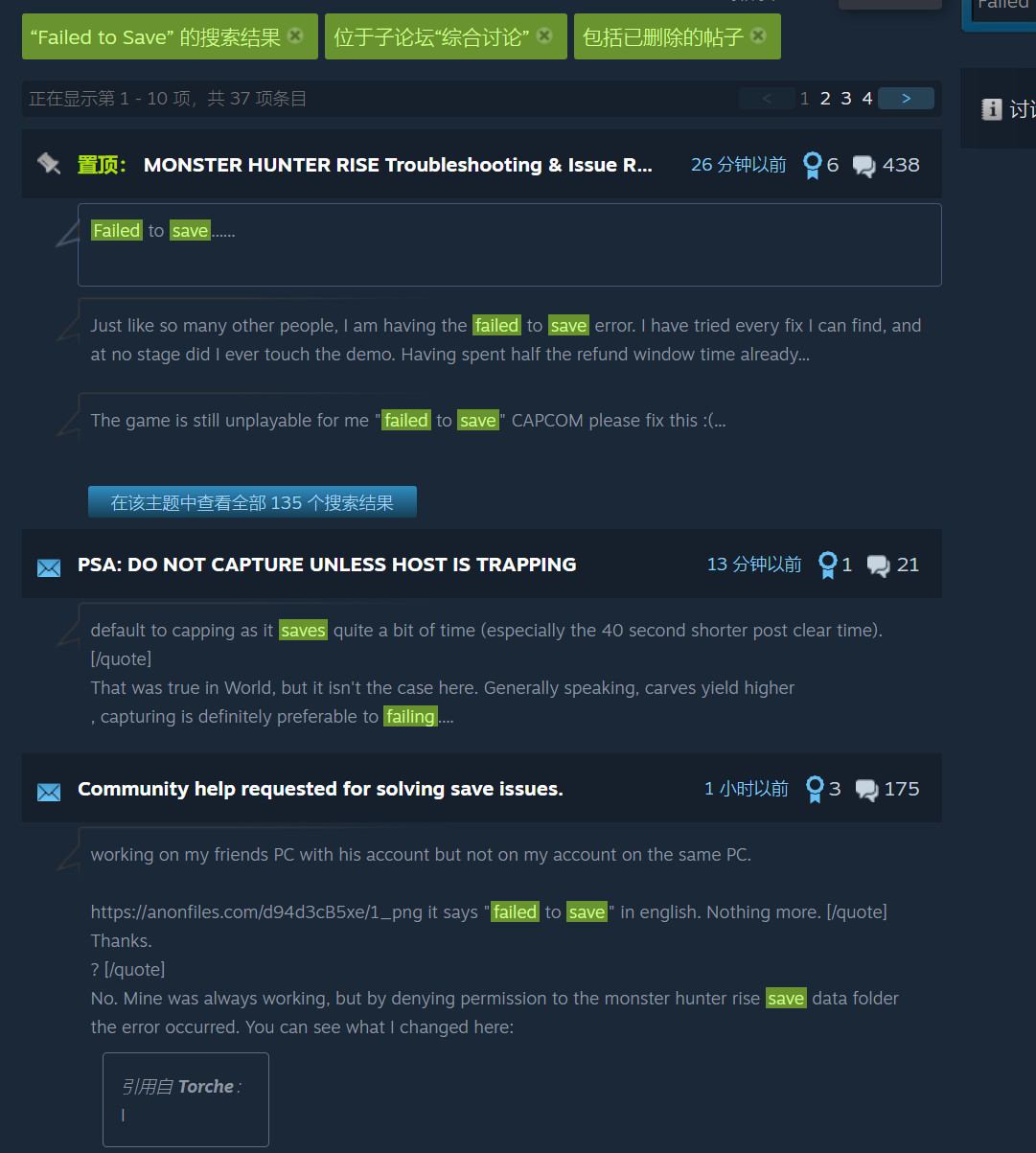Open PSA: DO NOT CAPTURE thread
The image size is (1036, 1153).
(327, 565)
